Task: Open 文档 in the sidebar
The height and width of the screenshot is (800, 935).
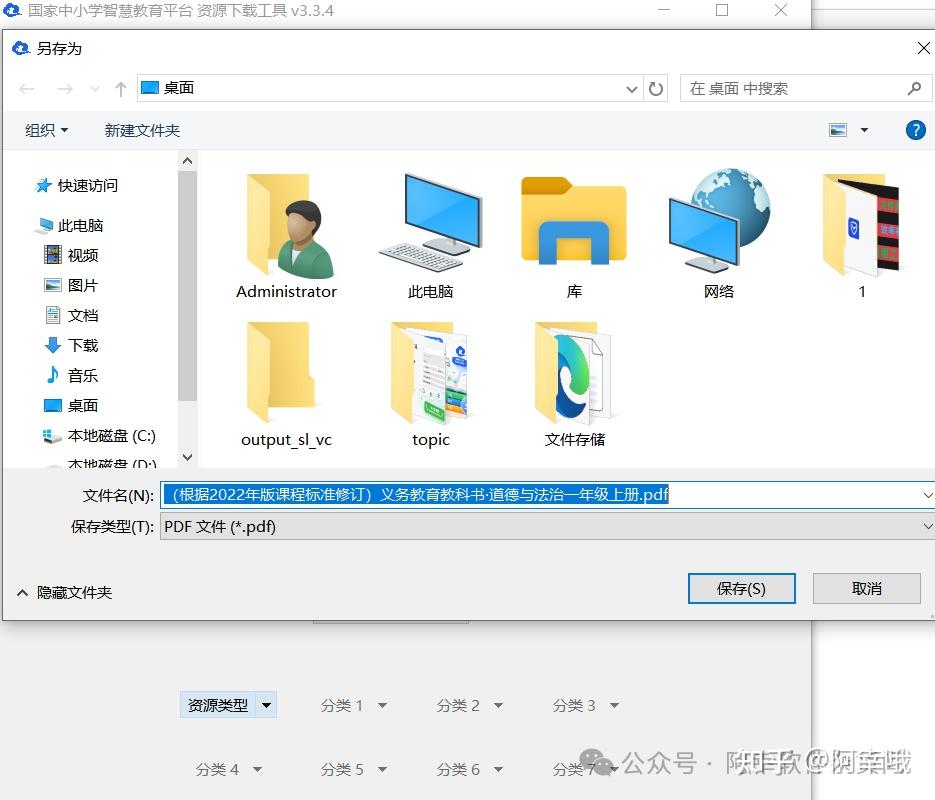Action: click(71, 315)
